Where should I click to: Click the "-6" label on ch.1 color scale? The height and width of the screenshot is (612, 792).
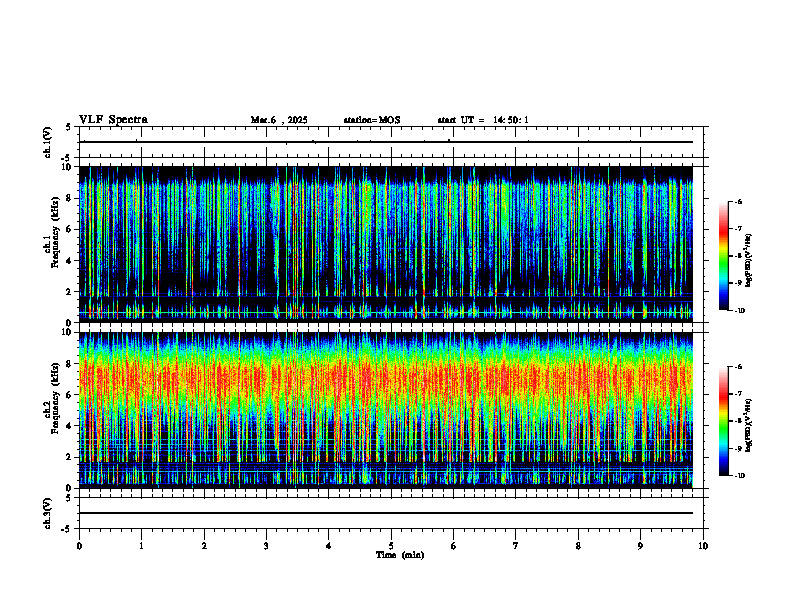[738, 201]
